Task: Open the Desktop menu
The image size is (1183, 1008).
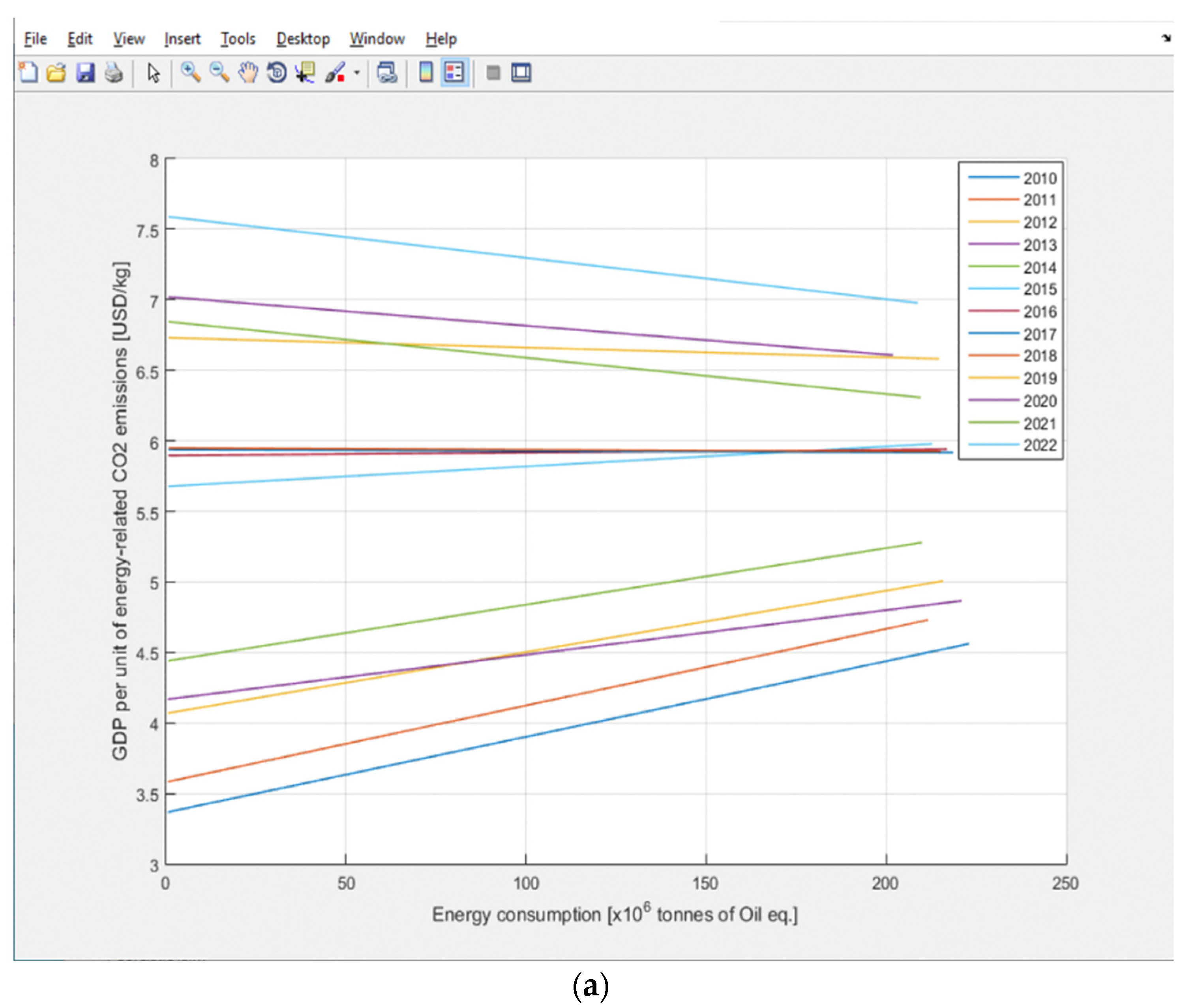Action: tap(303, 39)
